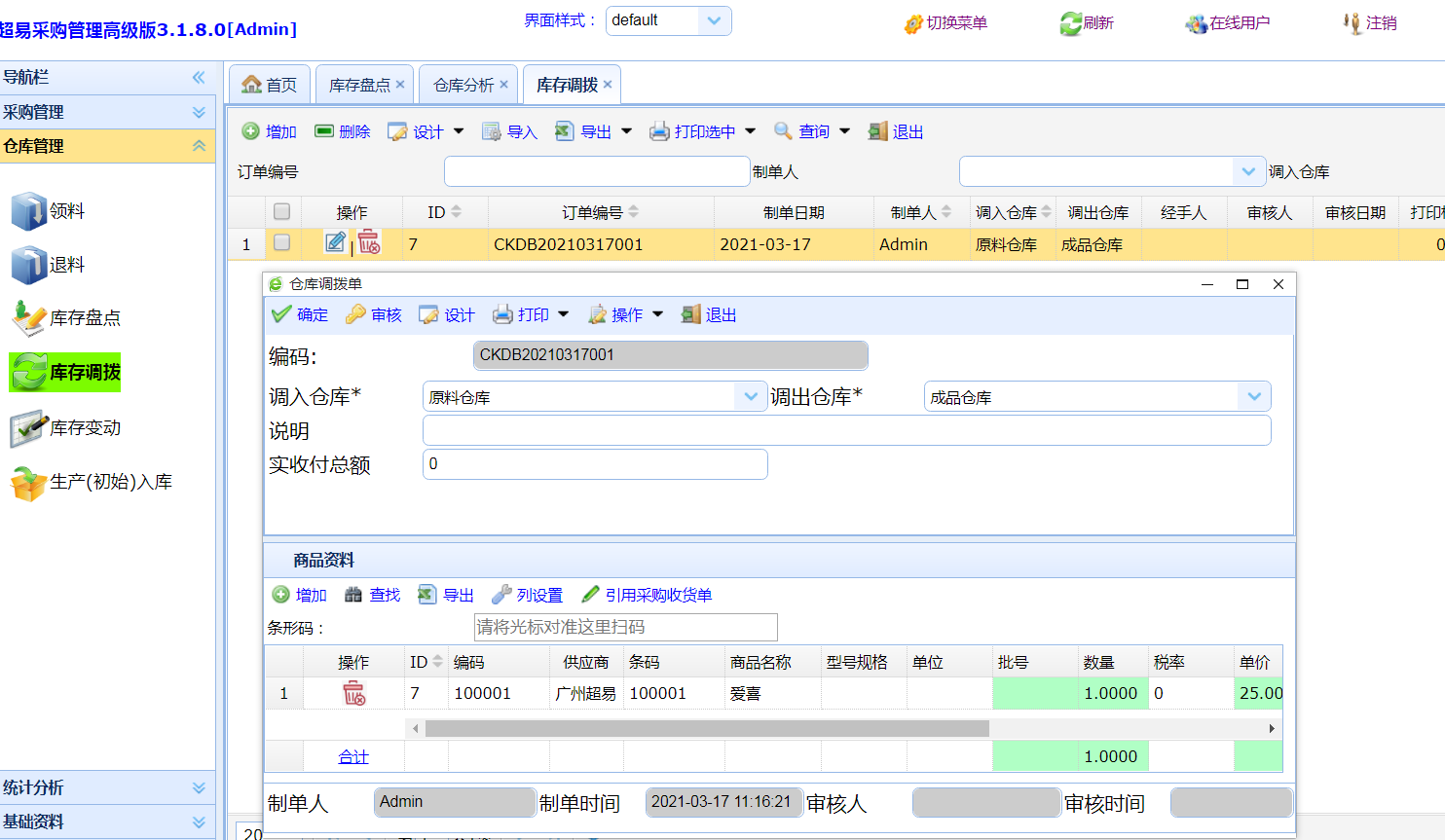
Task: Click the 合计 link in the product grid
Action: (353, 756)
